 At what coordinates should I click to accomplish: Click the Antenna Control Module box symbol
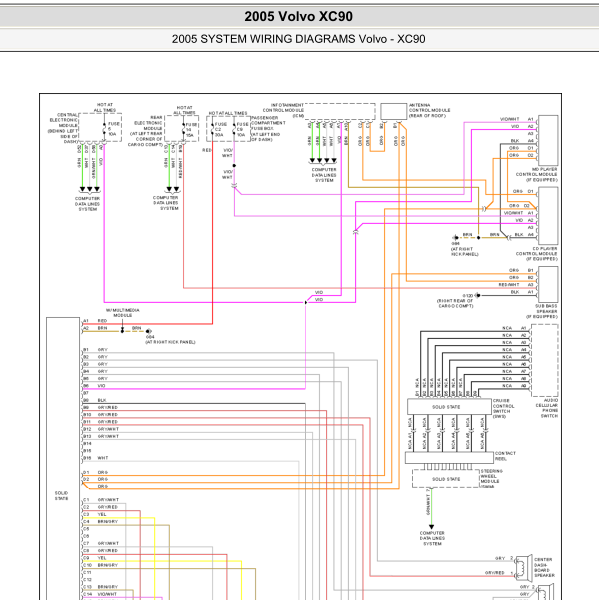click(393, 111)
